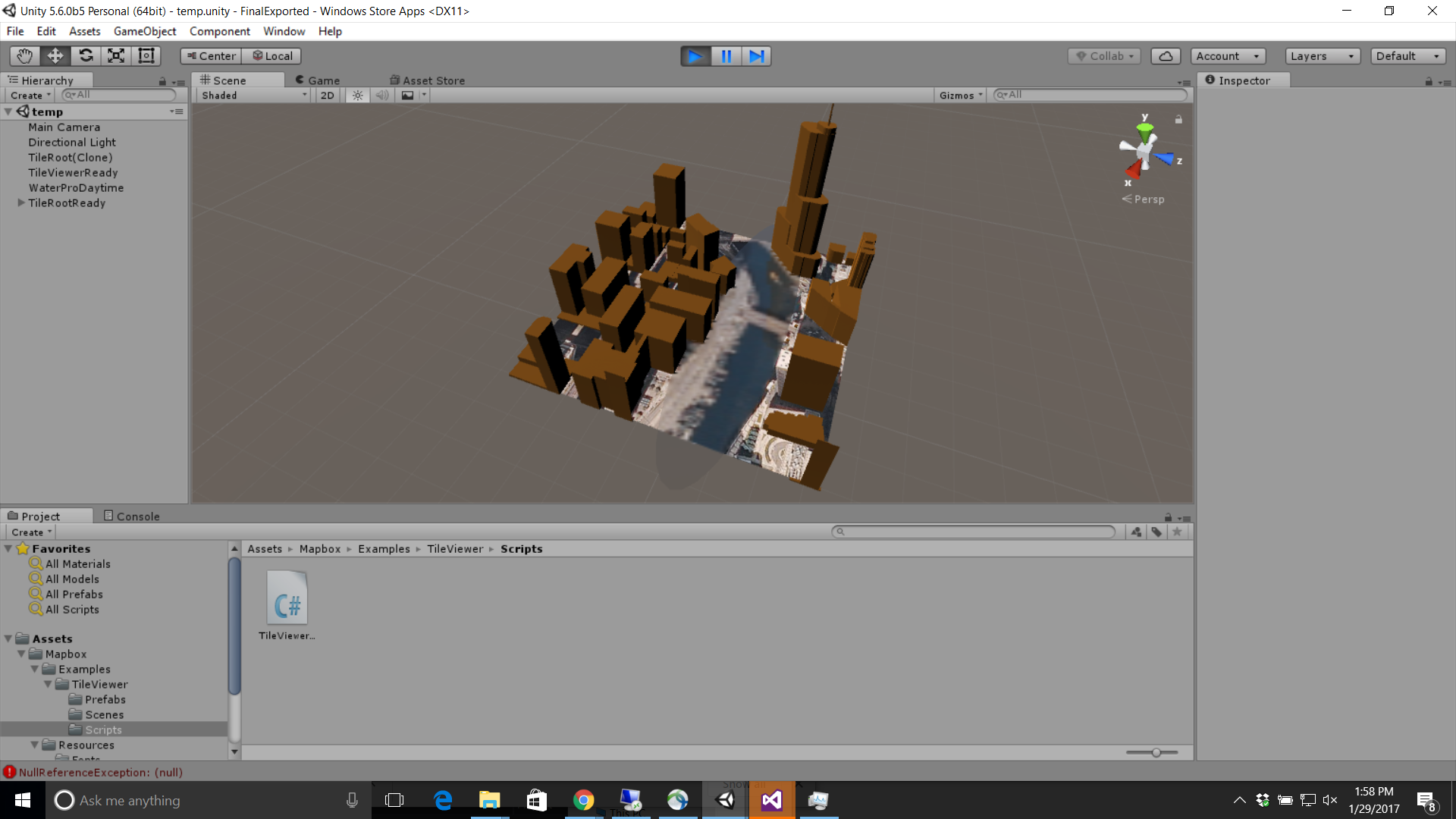Click the project icon size slider
The image size is (1456, 819).
point(1156,752)
